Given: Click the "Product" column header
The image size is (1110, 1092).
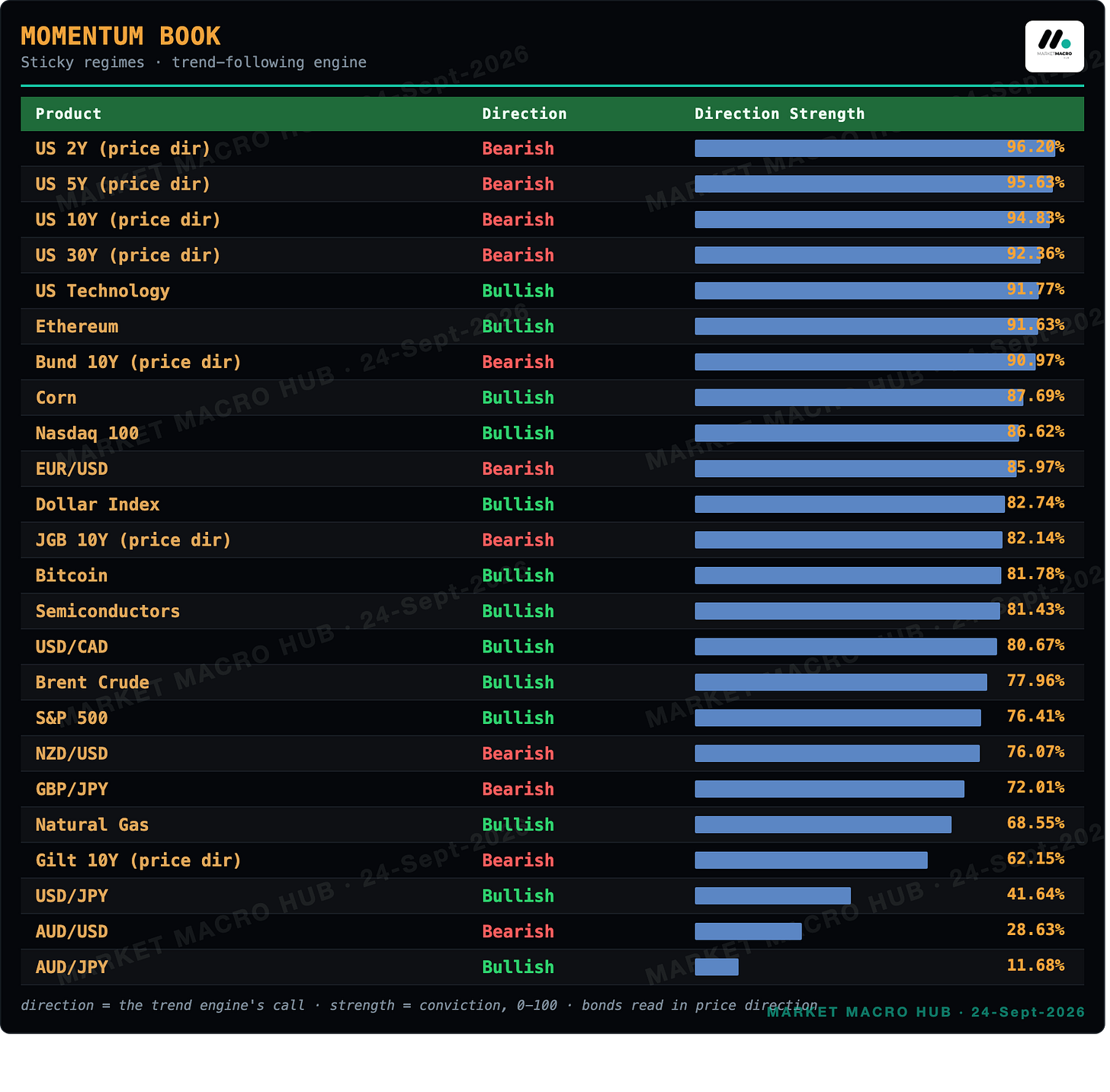Looking at the screenshot, I should pyautogui.click(x=69, y=114).
